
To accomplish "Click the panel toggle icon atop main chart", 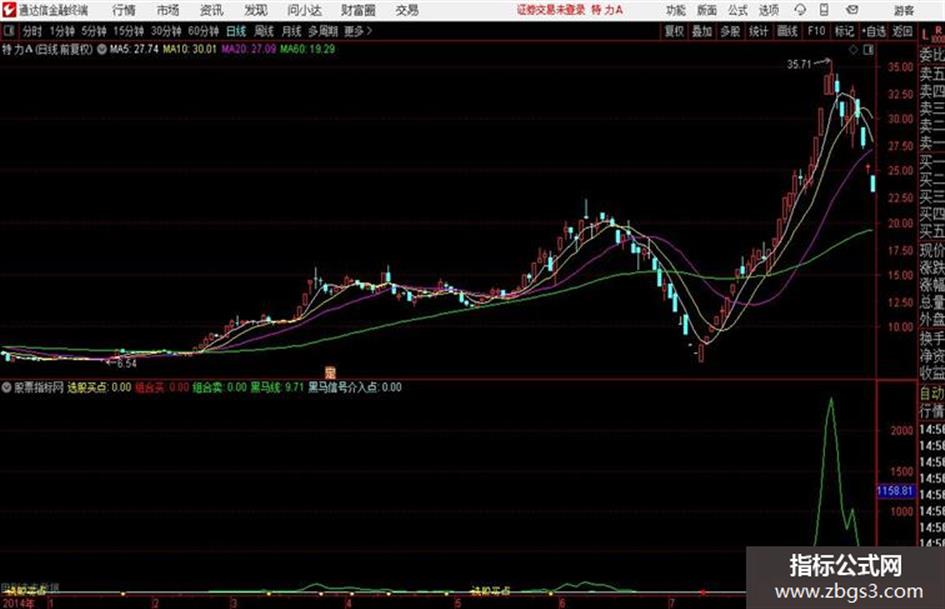I will coord(868,50).
